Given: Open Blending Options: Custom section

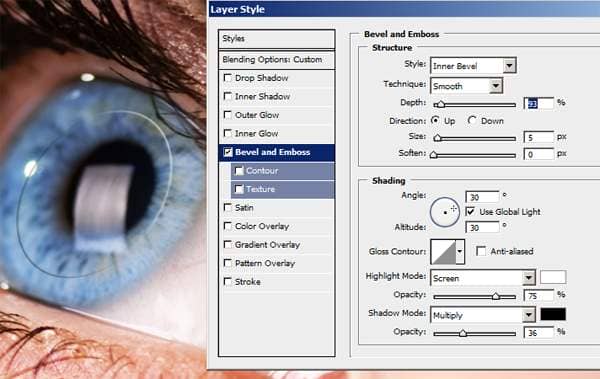Looking at the screenshot, I should 277,59.
